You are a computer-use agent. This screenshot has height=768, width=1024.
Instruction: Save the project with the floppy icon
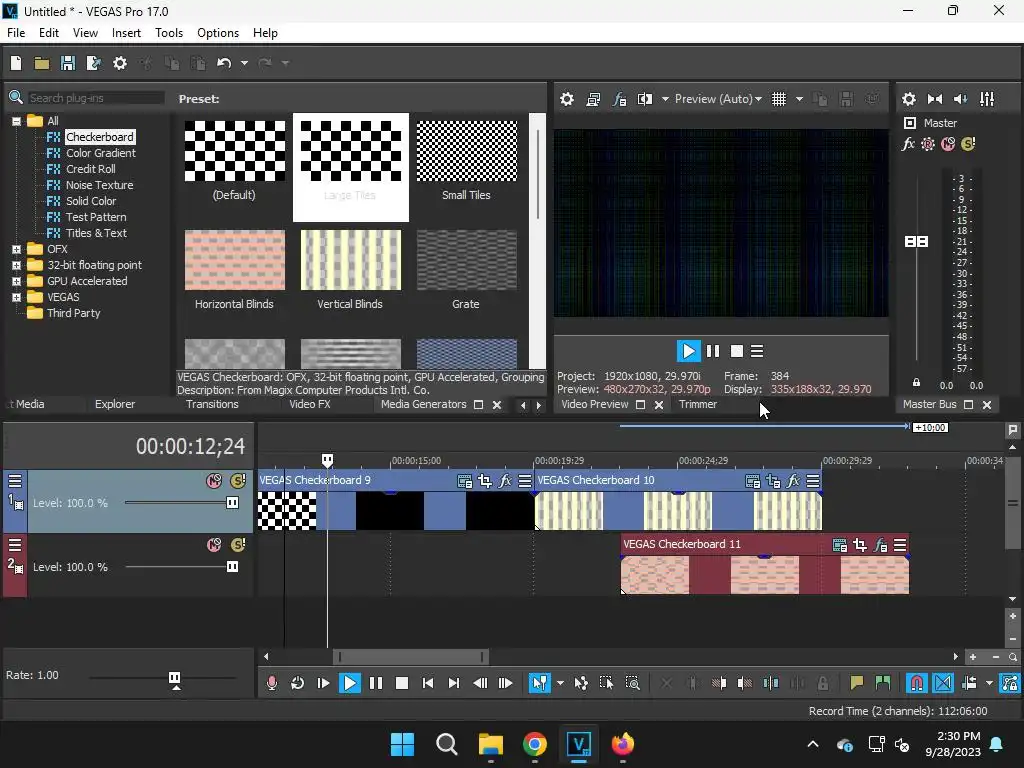(x=68, y=63)
